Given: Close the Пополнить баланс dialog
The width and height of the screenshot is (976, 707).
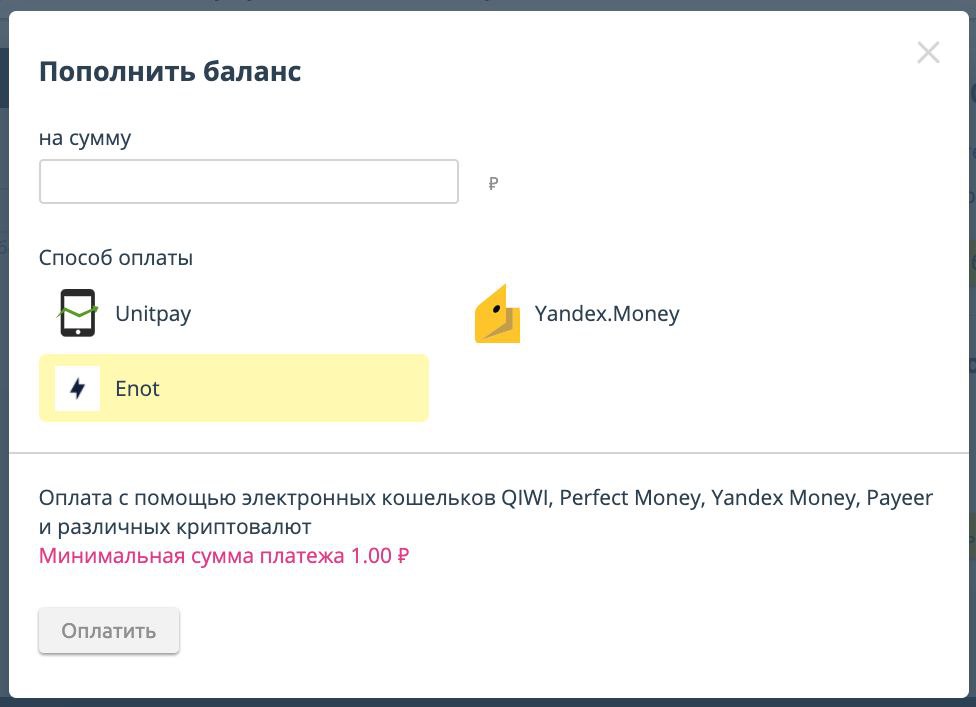Looking at the screenshot, I should (x=928, y=53).
